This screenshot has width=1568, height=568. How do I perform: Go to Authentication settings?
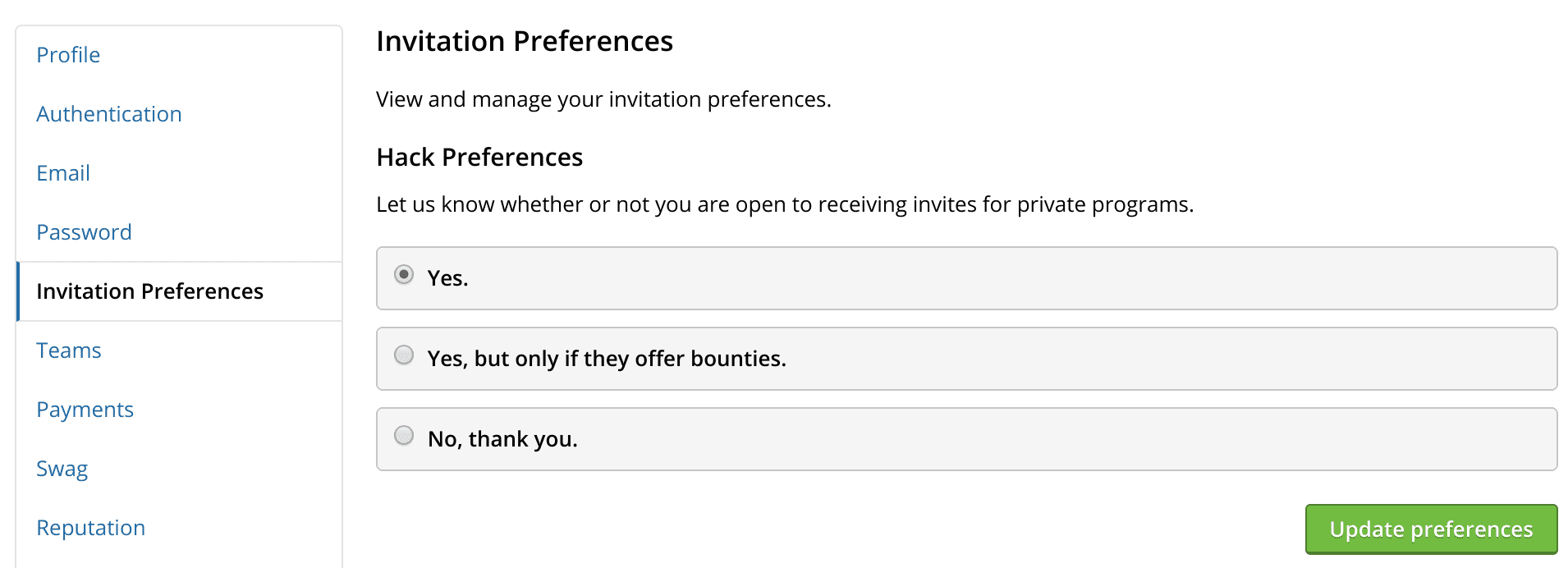(109, 114)
